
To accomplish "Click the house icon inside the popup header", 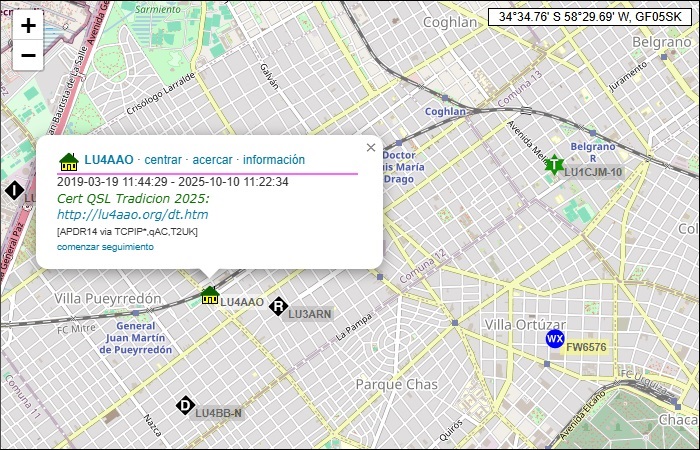I will [68, 160].
